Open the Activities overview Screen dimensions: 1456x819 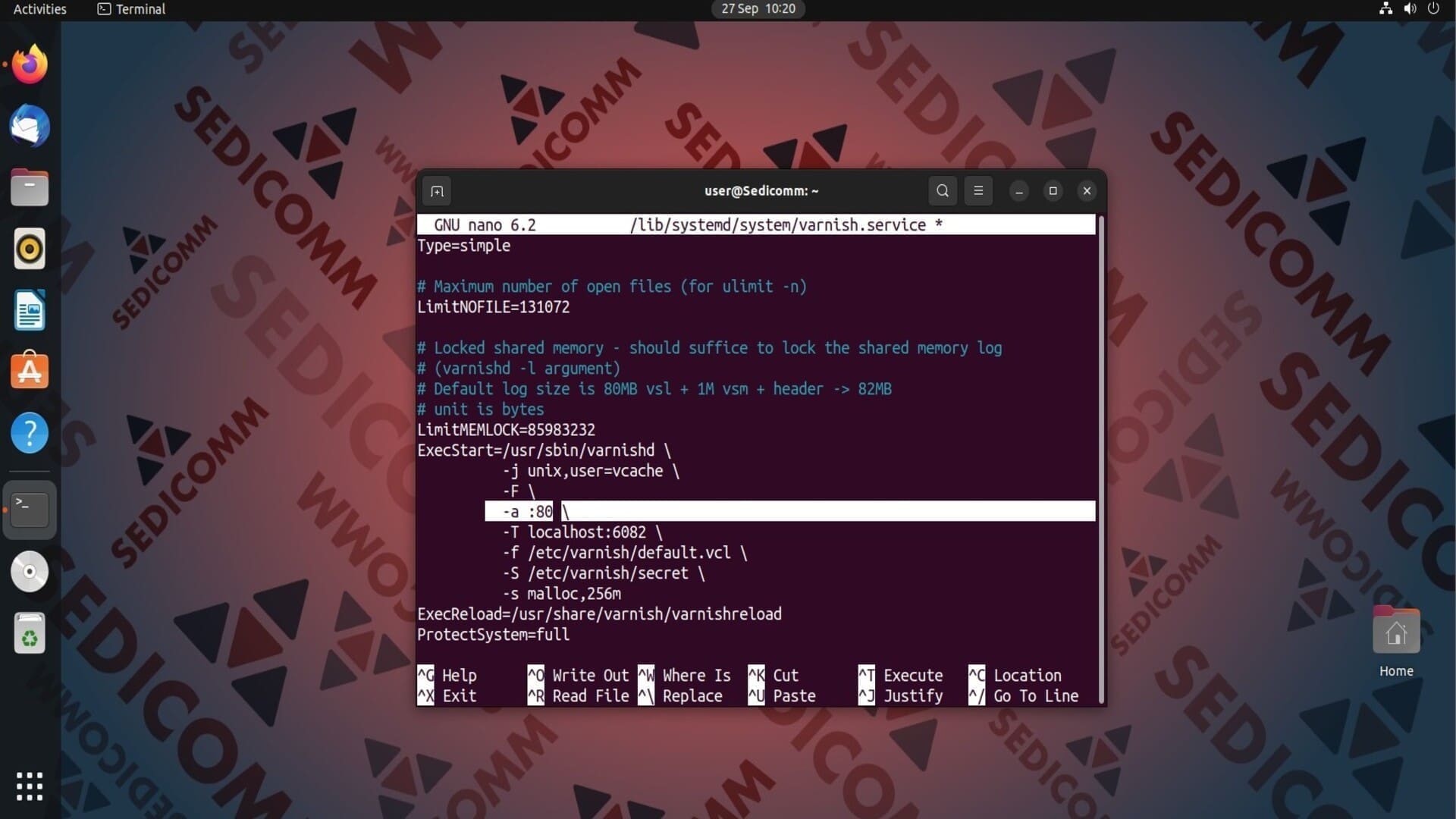pos(40,9)
